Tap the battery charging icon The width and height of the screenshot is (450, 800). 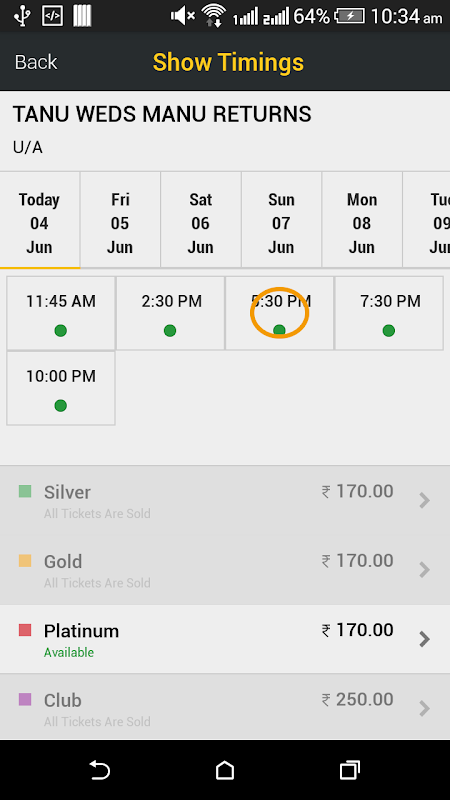(x=349, y=16)
